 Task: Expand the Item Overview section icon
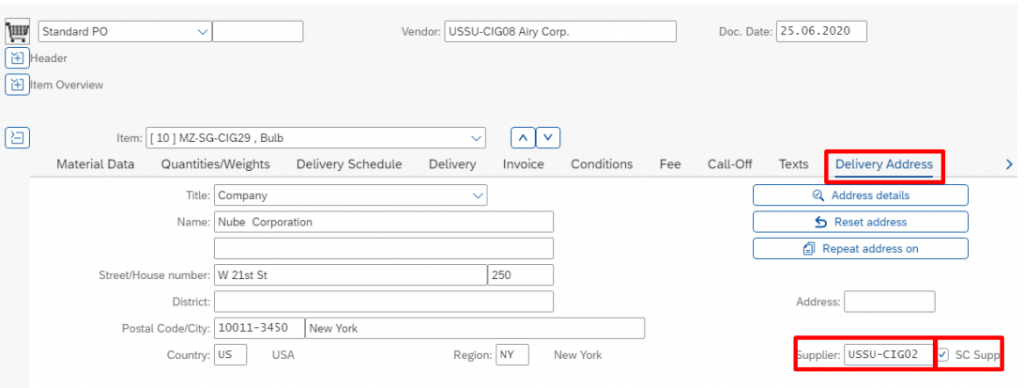pos(17,85)
